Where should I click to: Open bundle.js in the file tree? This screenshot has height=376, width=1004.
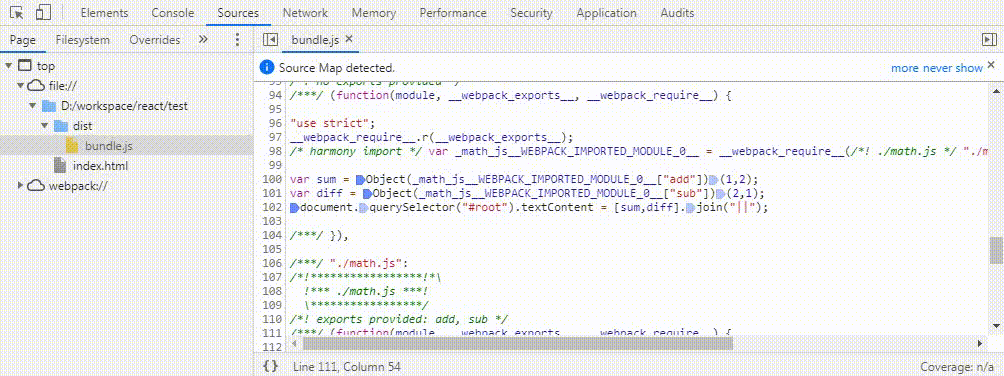point(109,146)
